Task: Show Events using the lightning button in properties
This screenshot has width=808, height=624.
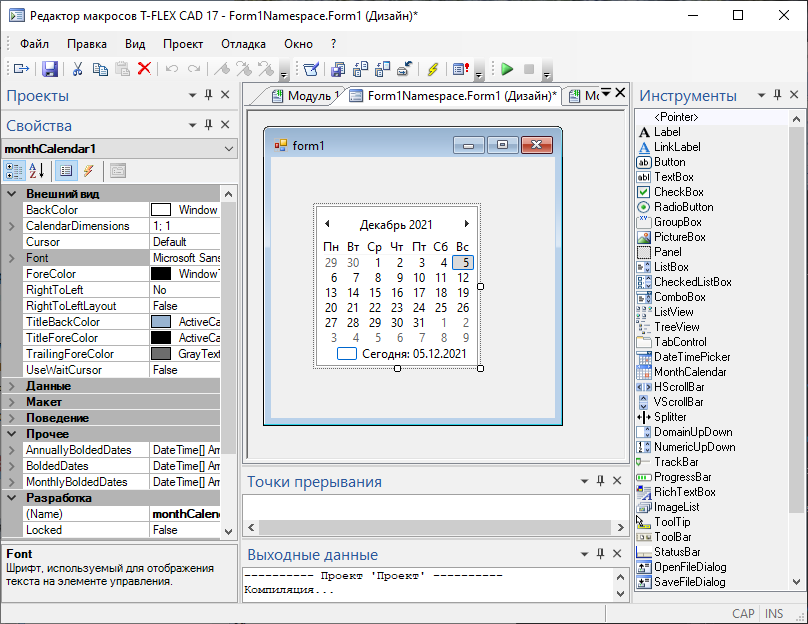Action: click(88, 171)
